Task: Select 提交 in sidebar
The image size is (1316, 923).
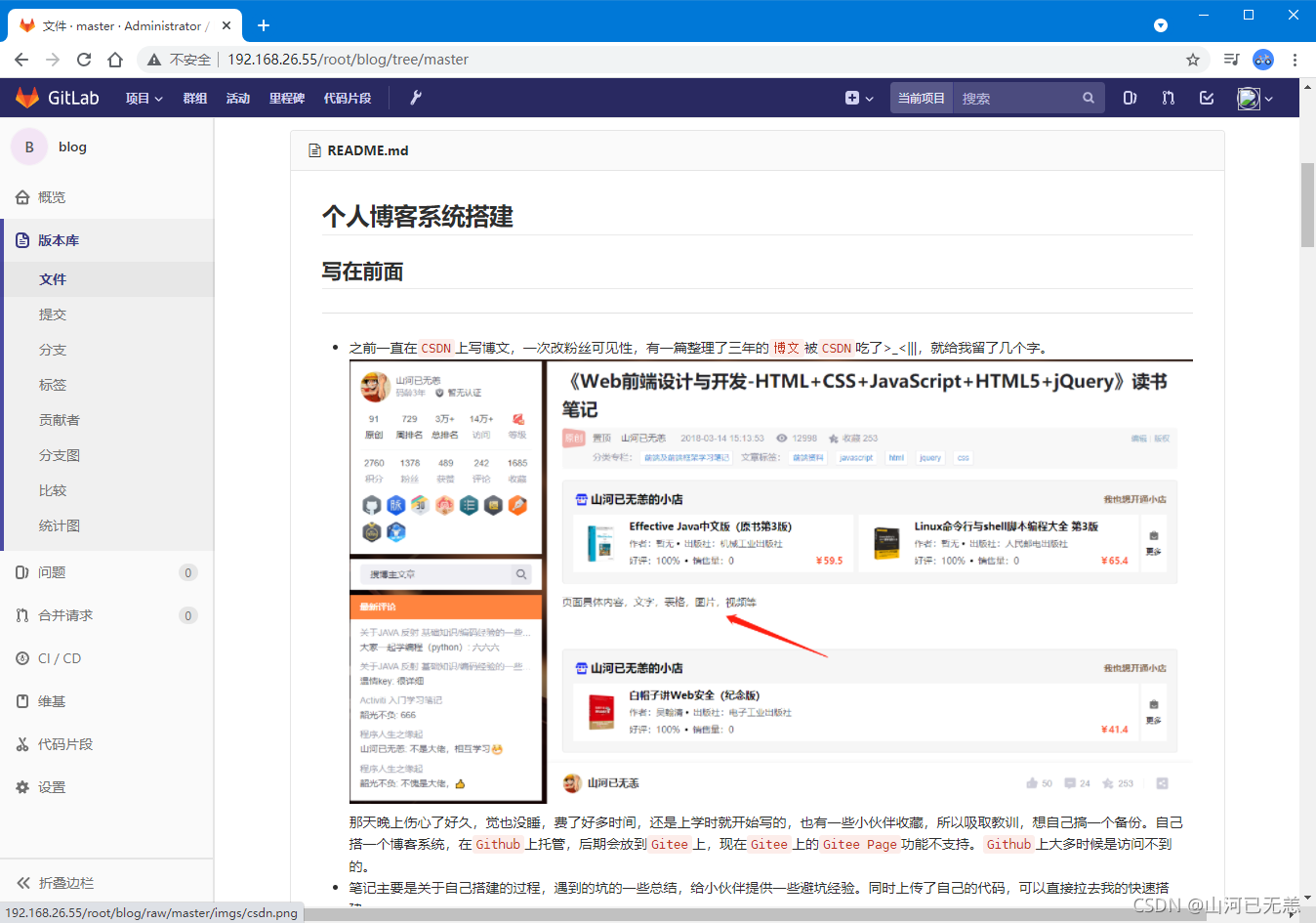Action: click(x=106, y=315)
